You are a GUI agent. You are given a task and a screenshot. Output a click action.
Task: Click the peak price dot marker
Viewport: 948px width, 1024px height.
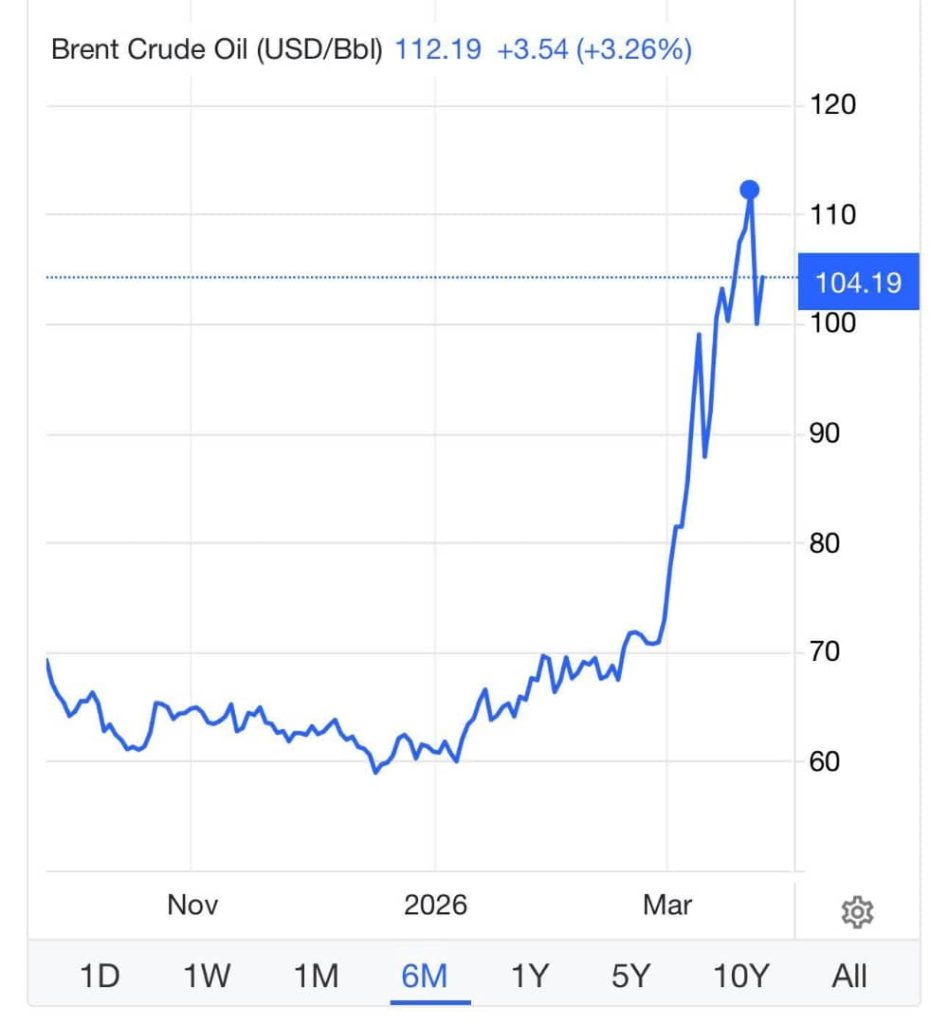pos(750,189)
